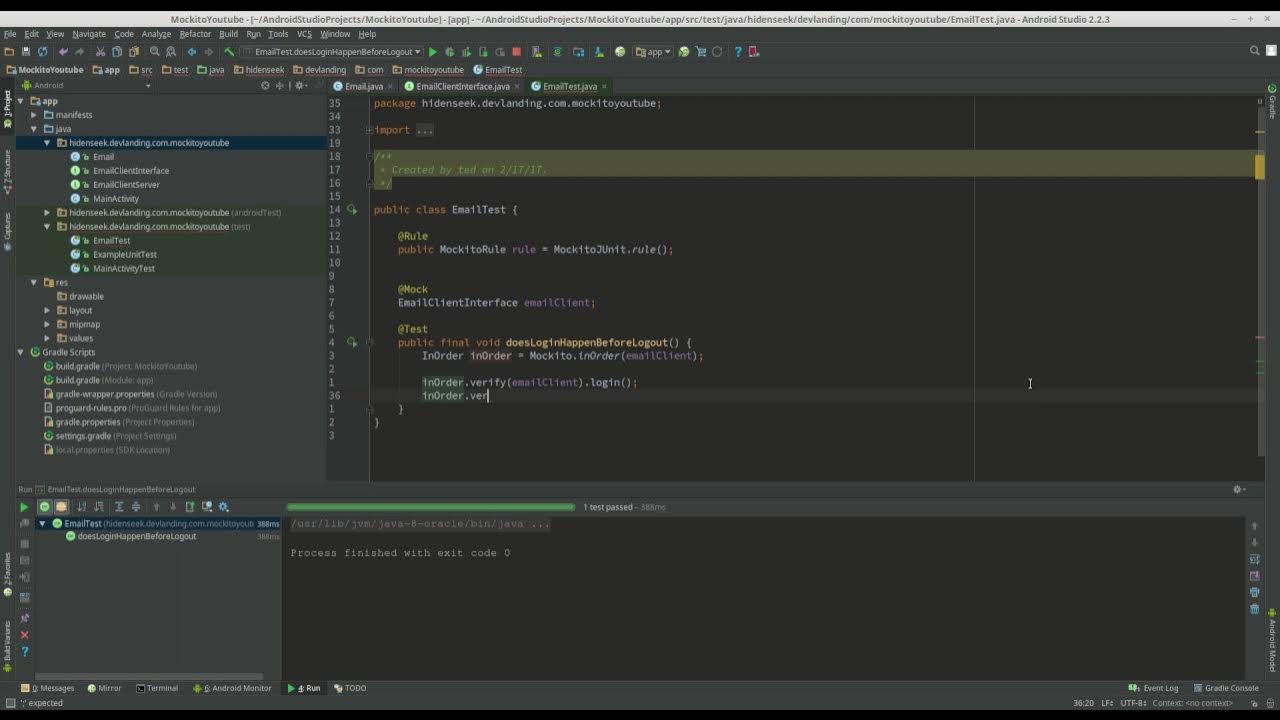Rerun tests with Run panel play icon
1280x720 pixels.
pyautogui.click(x=24, y=507)
